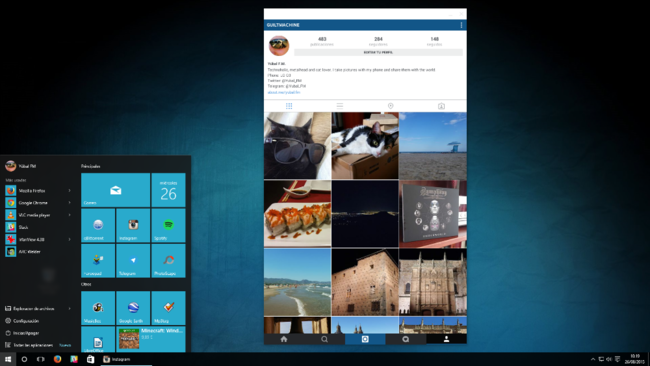Screen dimensions: 650x366
Task: Launch the Spotify tile in Start menu
Action: pos(168,225)
